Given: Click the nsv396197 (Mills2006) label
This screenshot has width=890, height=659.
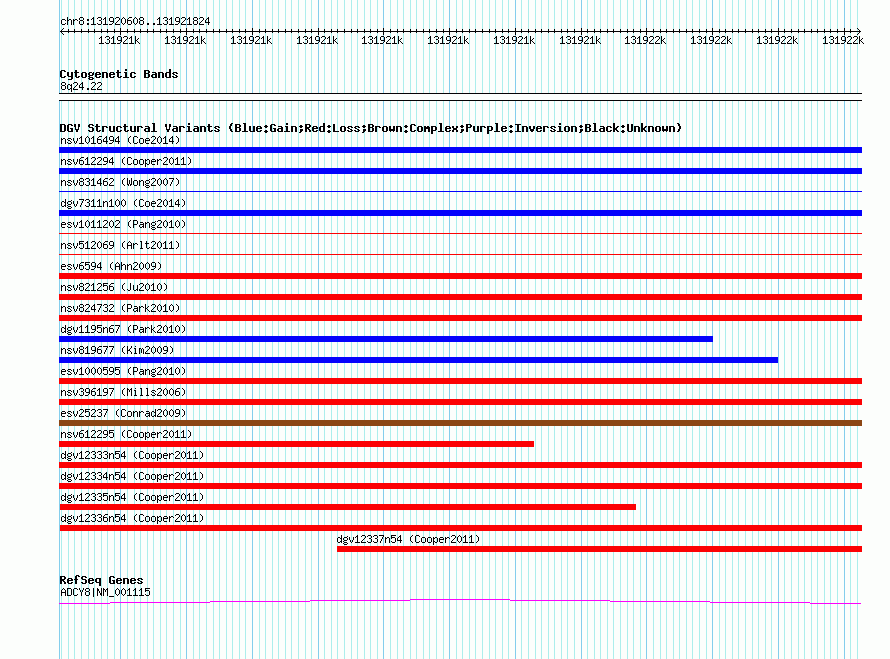Looking at the screenshot, I should click(123, 392).
